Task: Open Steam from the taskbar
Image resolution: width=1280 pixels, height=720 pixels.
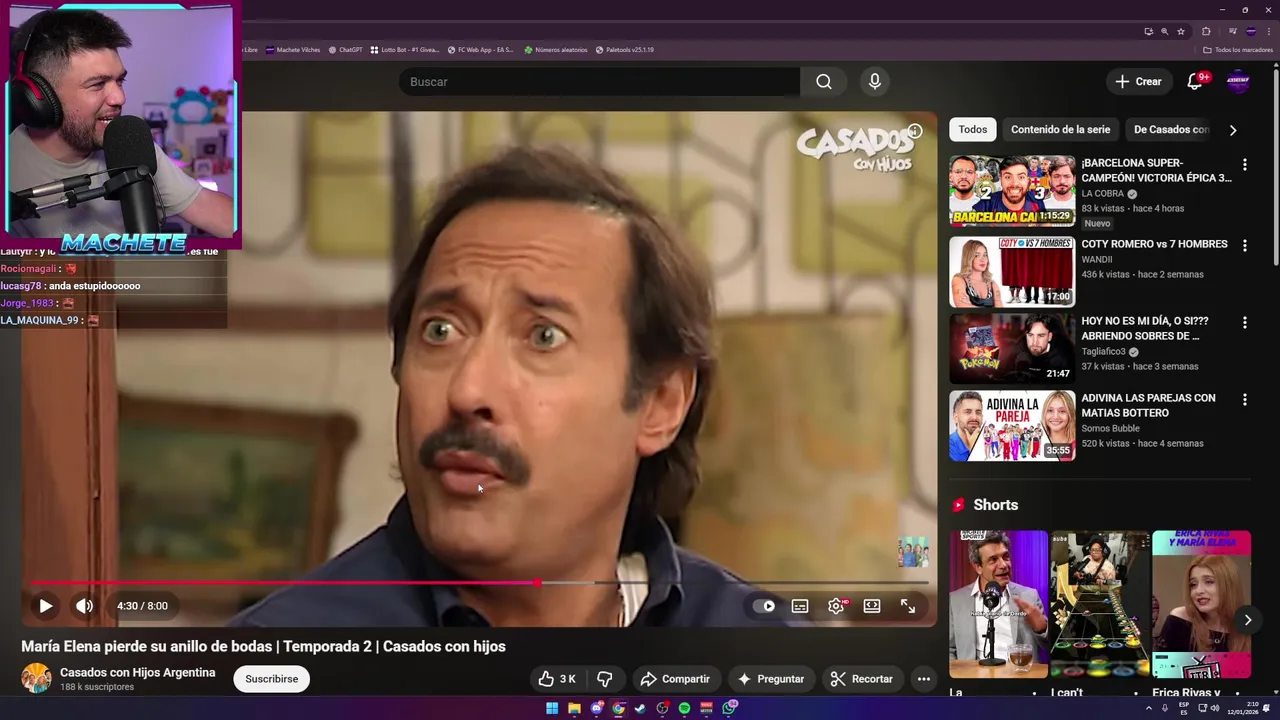Action: click(x=640, y=708)
